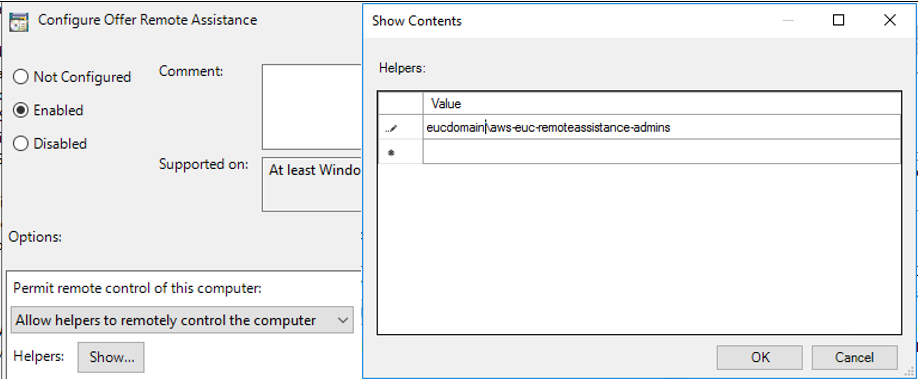Click the Supported on: label
The width and height of the screenshot is (918, 379).
(x=204, y=164)
